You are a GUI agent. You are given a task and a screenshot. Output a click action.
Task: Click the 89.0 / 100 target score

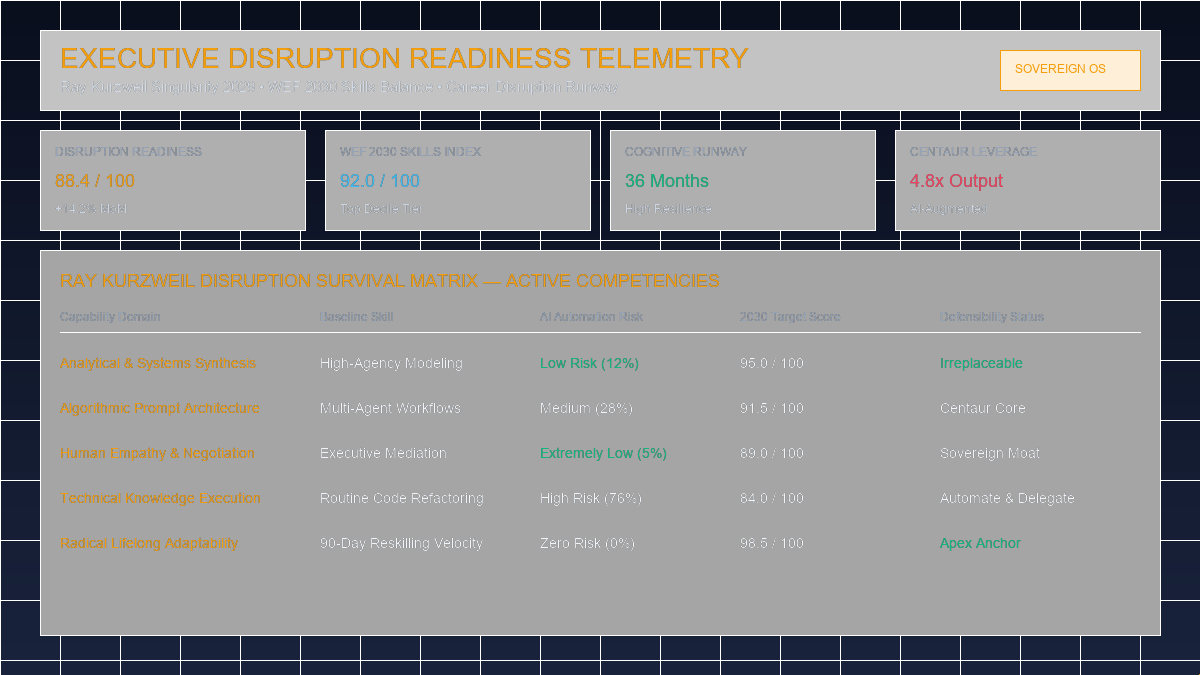pos(772,453)
